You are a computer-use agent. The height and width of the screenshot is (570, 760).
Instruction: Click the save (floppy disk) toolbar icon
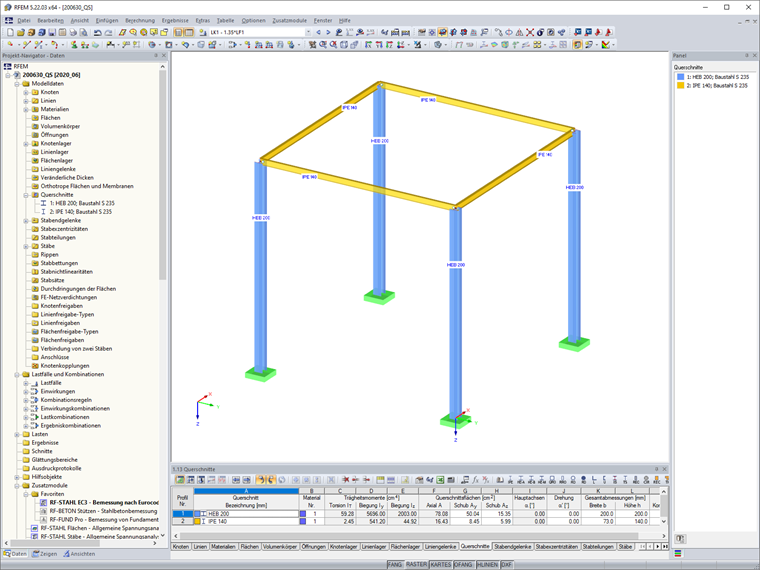tap(52, 32)
